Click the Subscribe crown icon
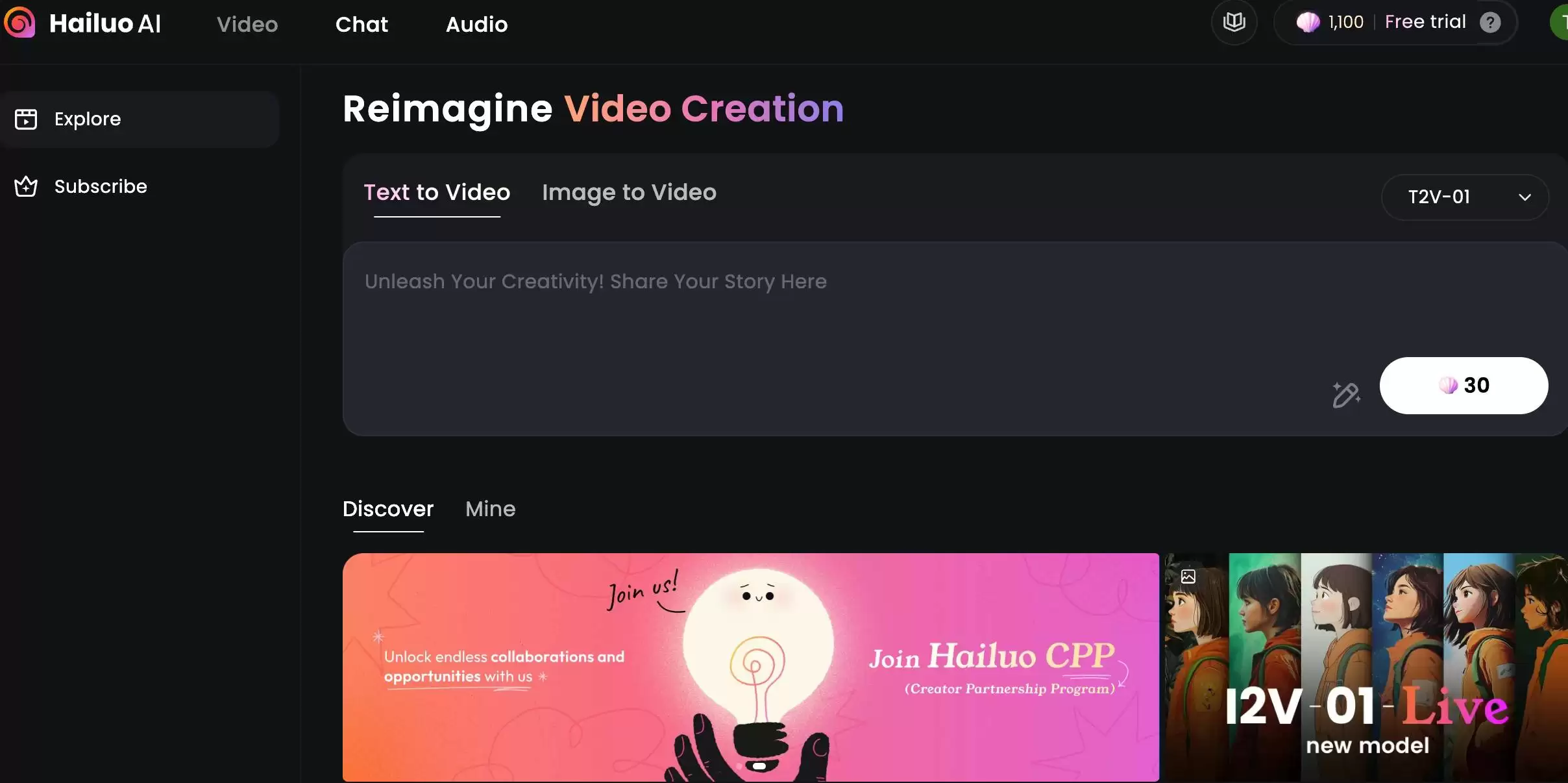The width and height of the screenshot is (1568, 783). click(x=26, y=186)
